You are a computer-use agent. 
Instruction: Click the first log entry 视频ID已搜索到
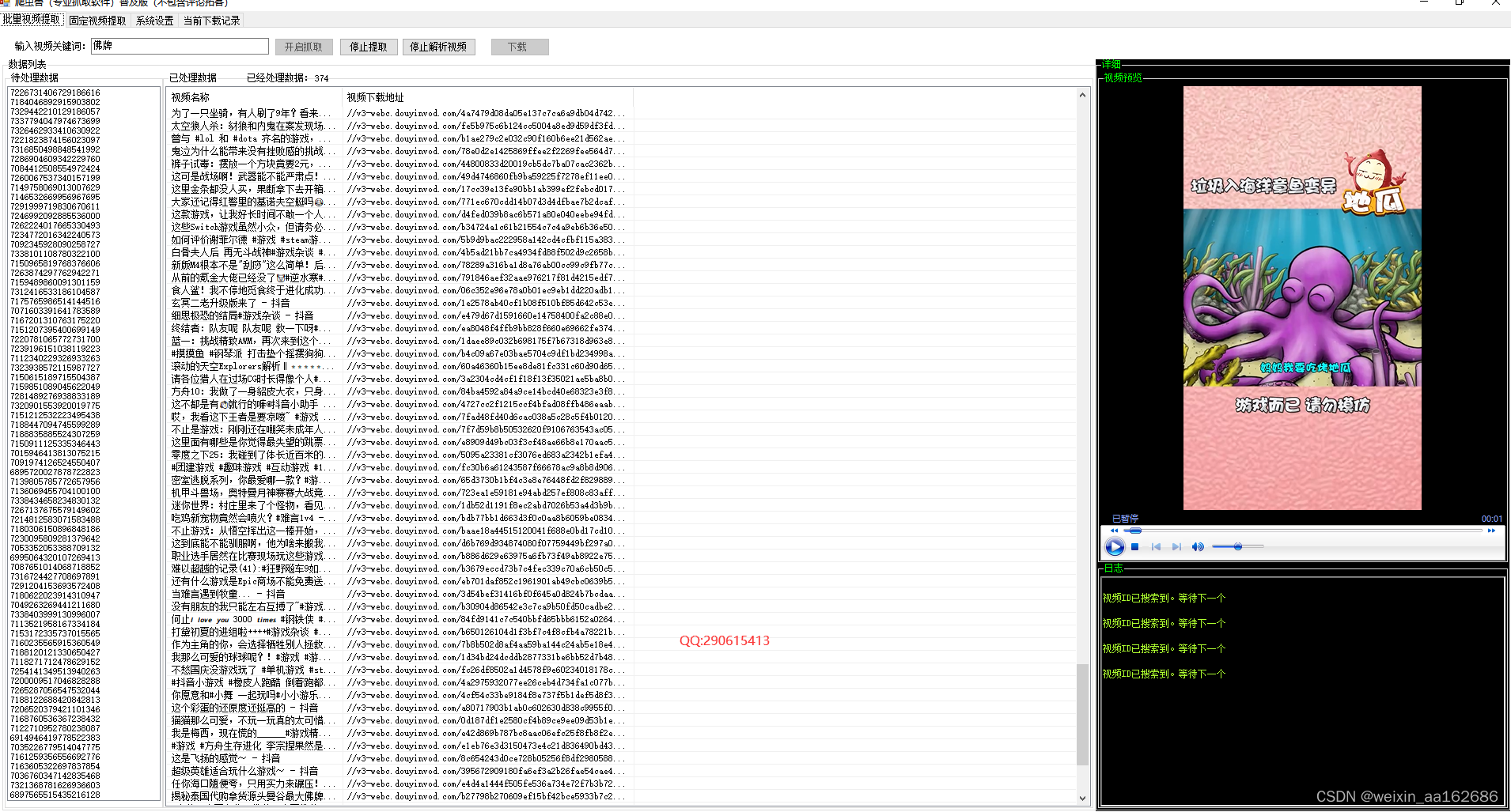coord(1164,599)
